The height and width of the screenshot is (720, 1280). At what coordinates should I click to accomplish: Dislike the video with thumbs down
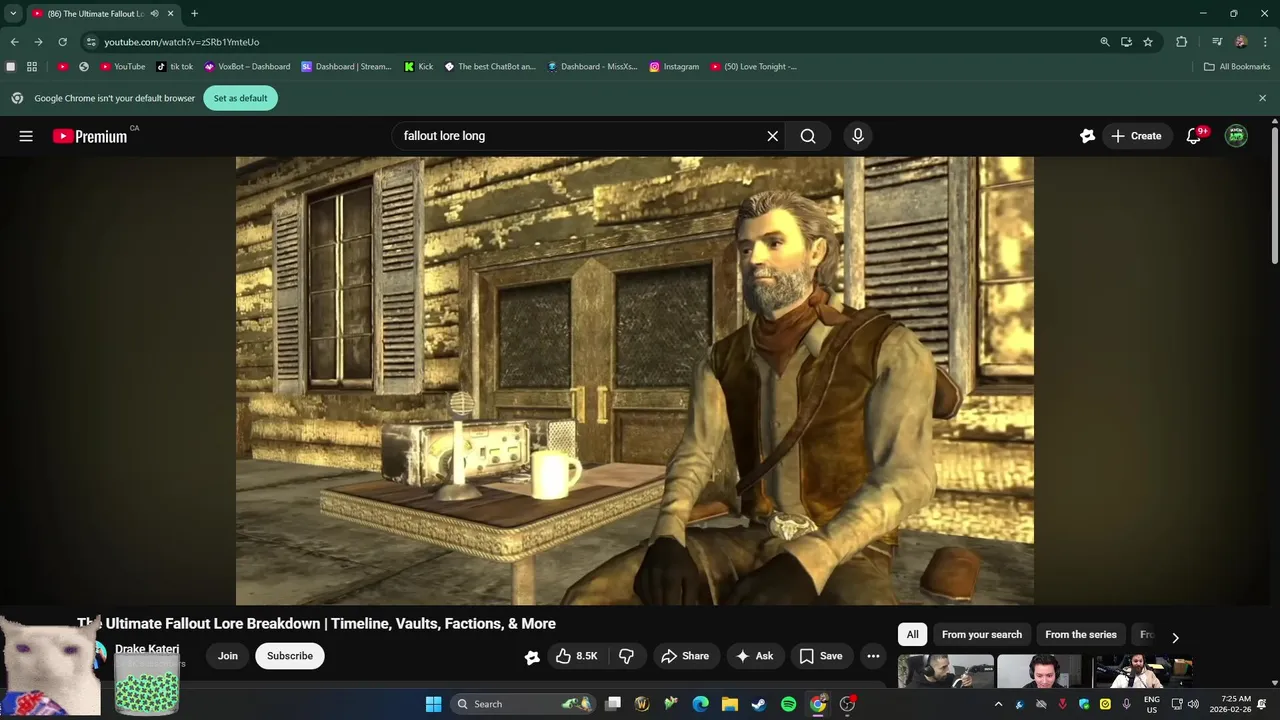pyautogui.click(x=626, y=656)
